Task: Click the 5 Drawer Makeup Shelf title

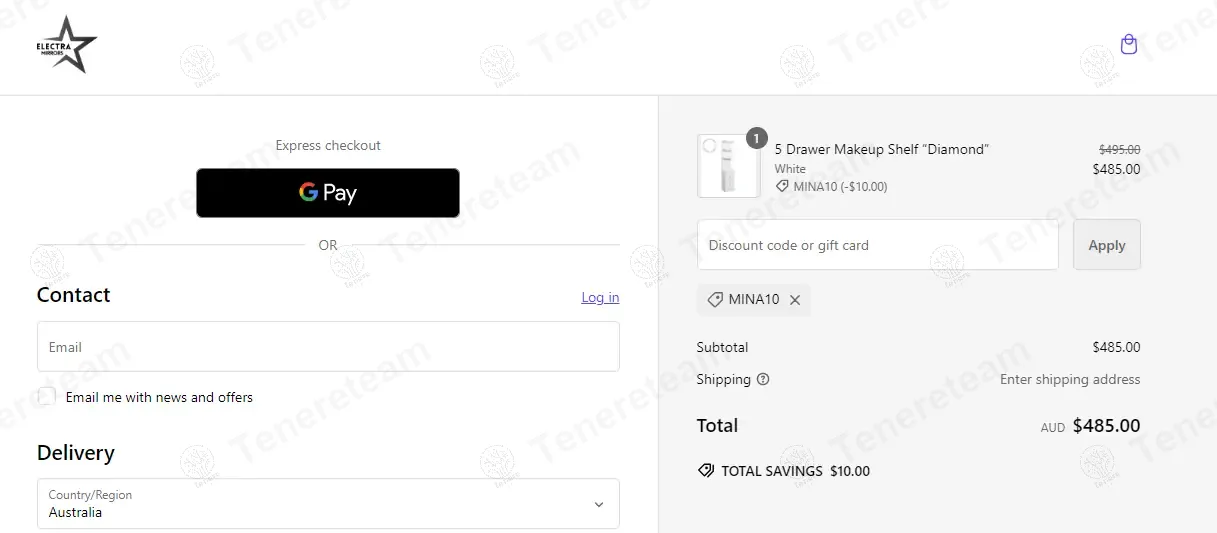Action: tap(881, 149)
